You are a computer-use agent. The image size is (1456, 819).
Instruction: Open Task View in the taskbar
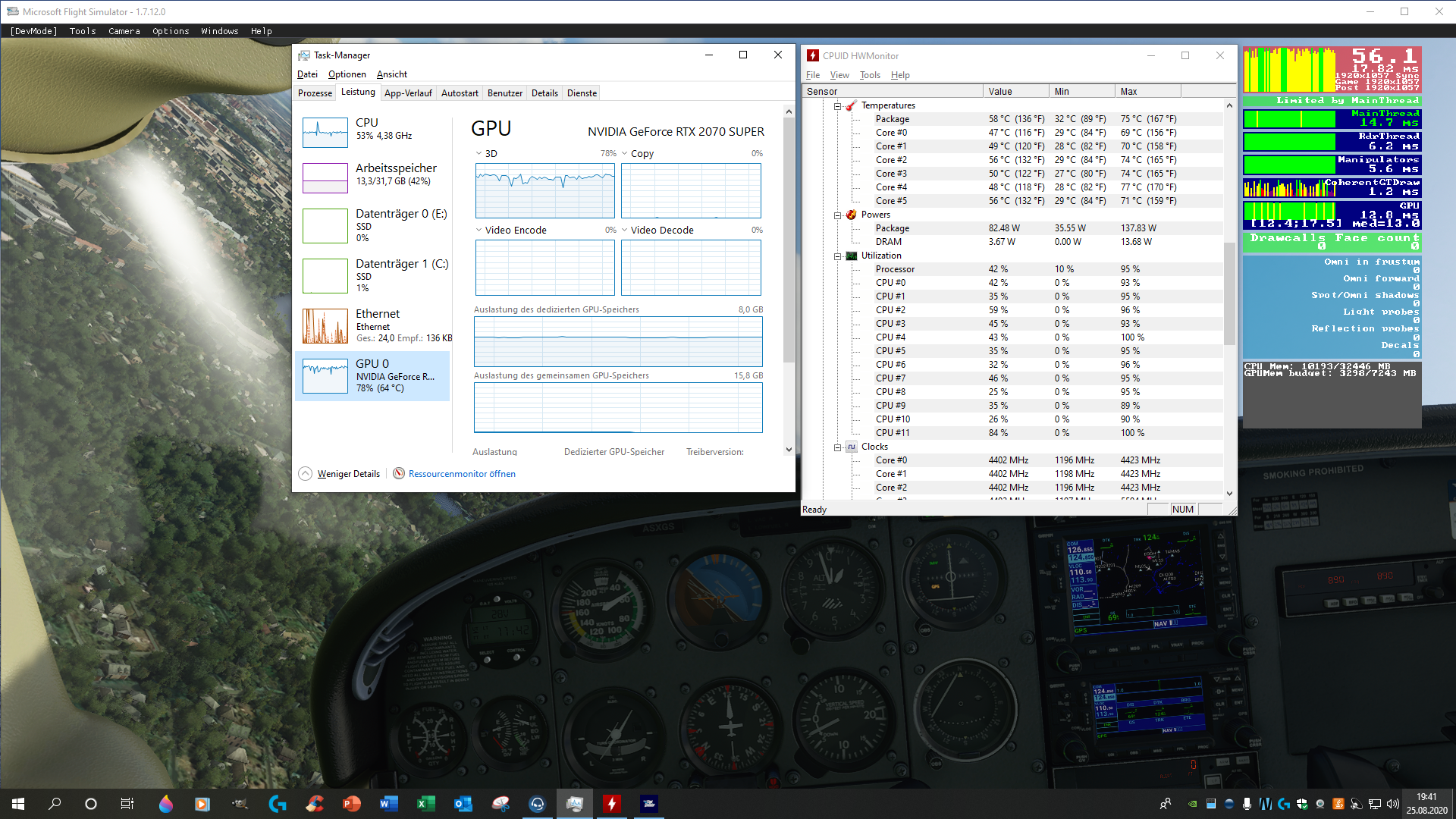(x=127, y=804)
